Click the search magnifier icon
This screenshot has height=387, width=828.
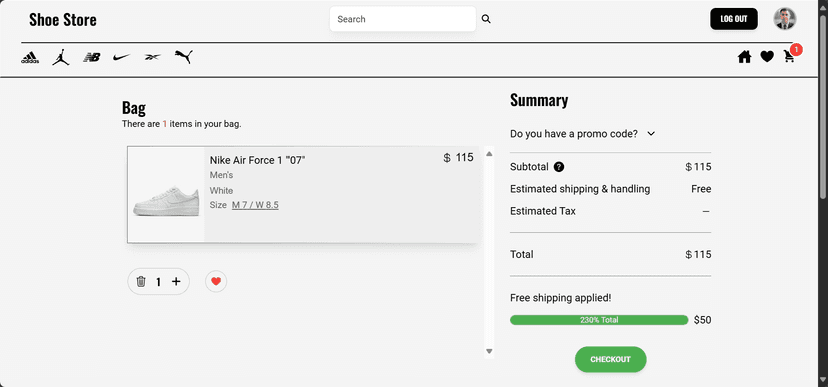click(486, 19)
